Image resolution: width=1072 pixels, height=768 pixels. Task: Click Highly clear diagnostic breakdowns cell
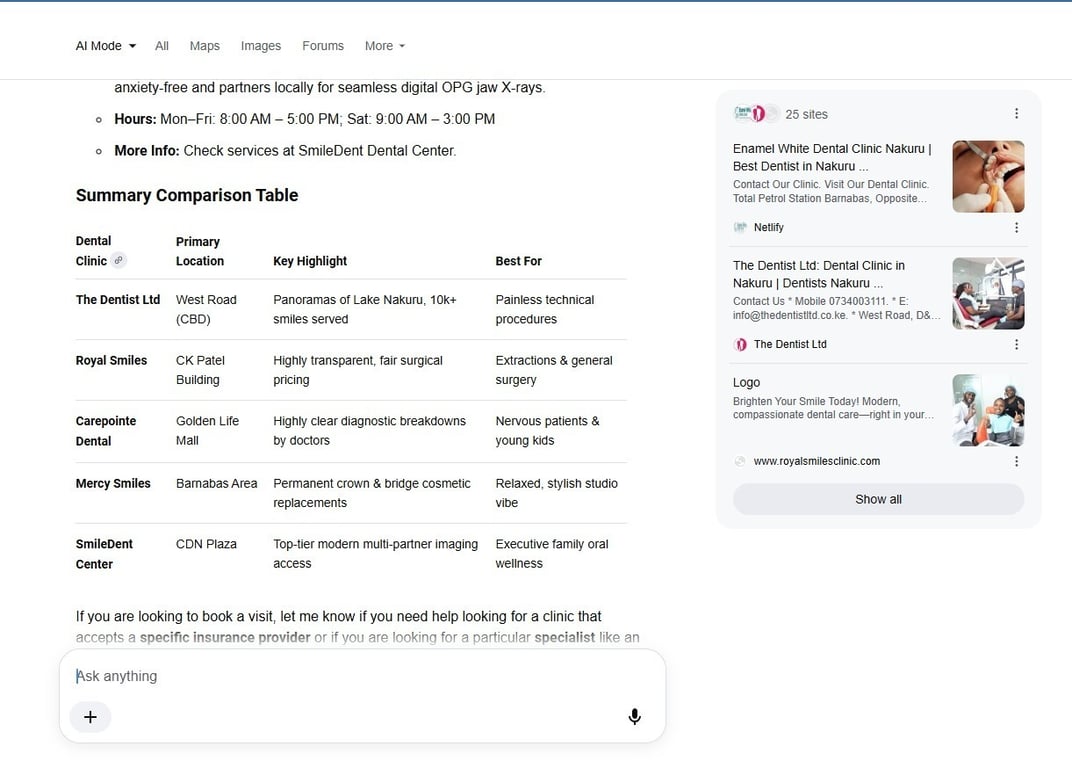[x=369, y=431]
